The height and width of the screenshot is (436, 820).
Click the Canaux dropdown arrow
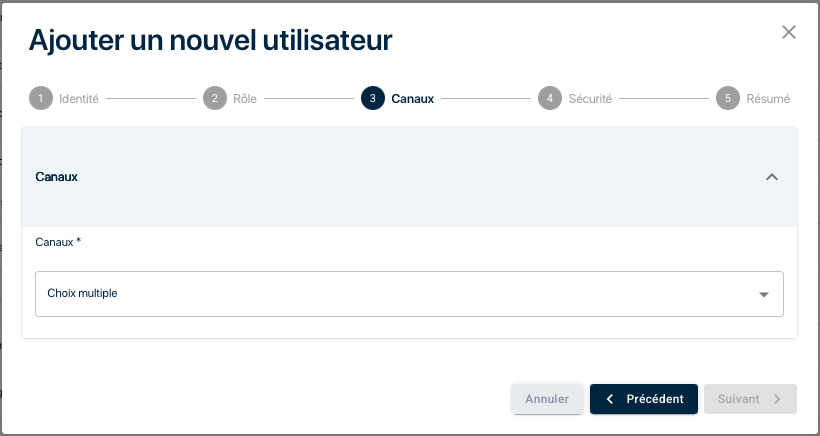[764, 295]
